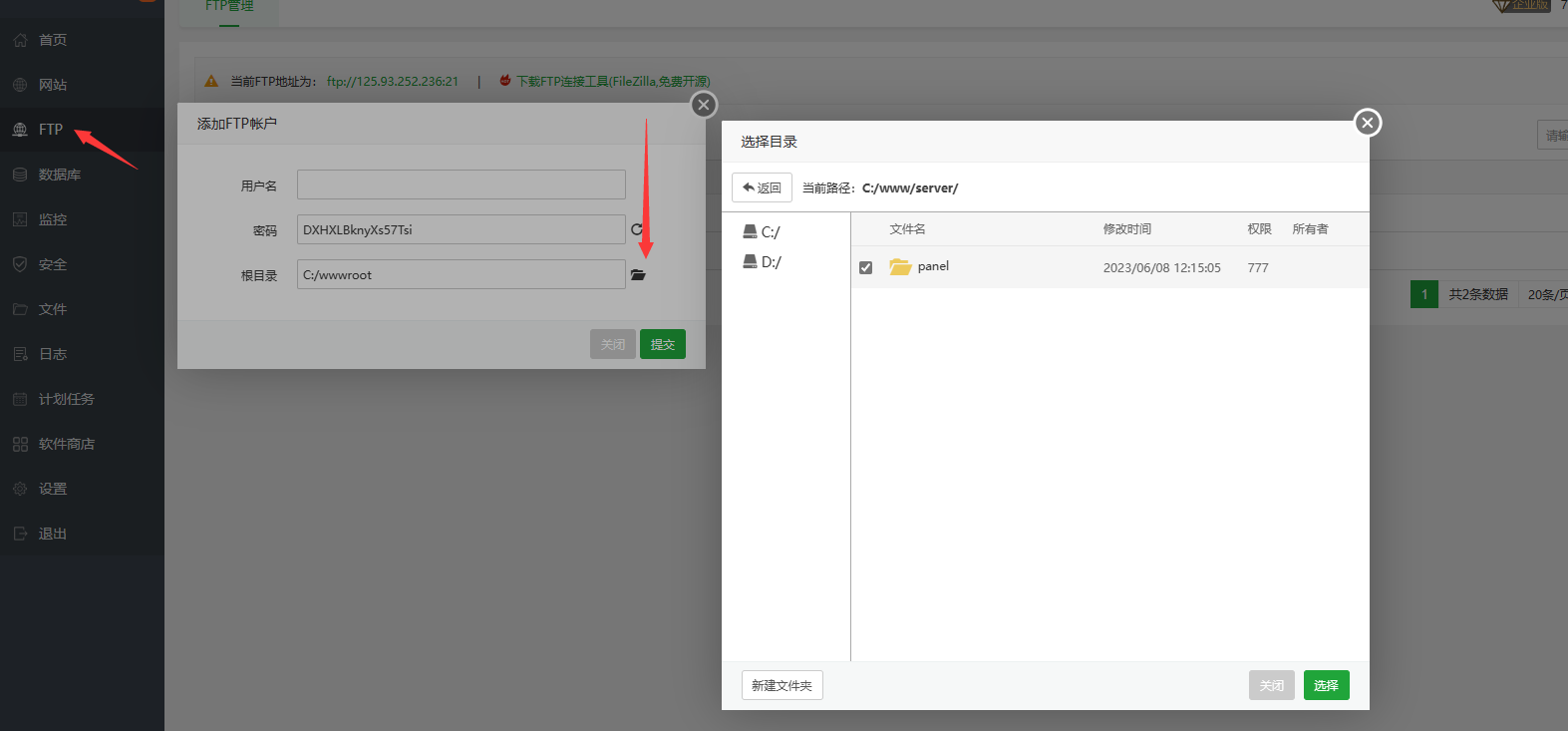Open 首页 in the sidebar menu
1568x731 pixels.
[x=53, y=40]
